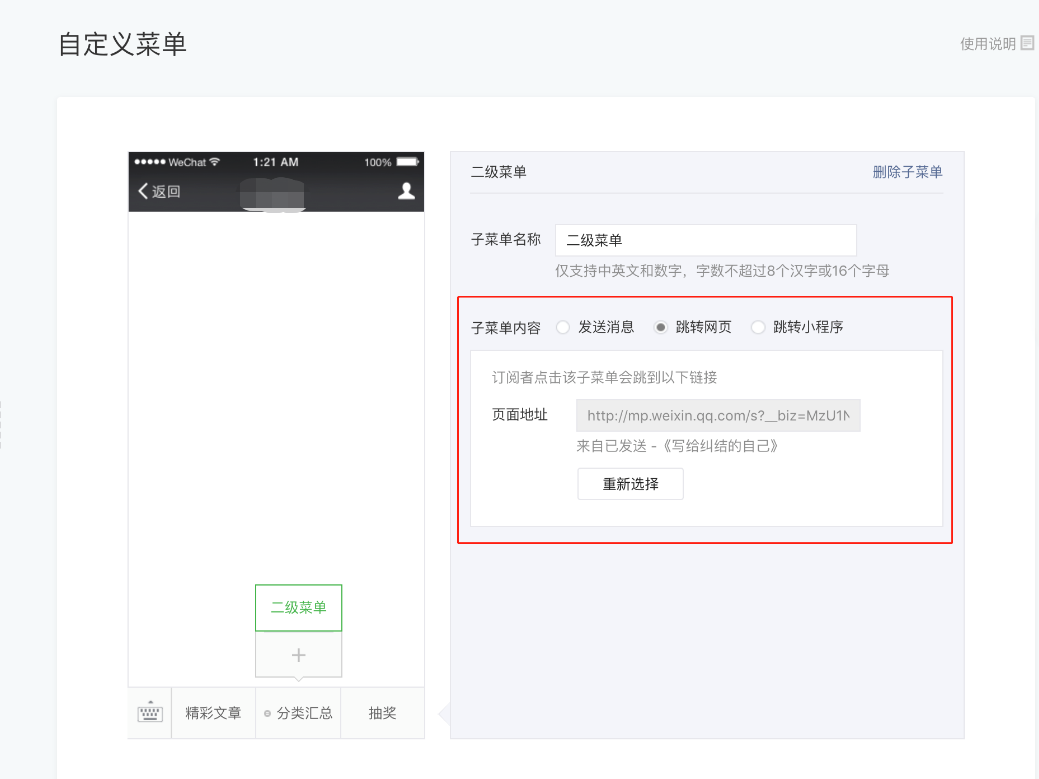Screen dimensions: 1039x779
Task: Open the 精彩文章 menu in phone preview
Action: click(213, 713)
